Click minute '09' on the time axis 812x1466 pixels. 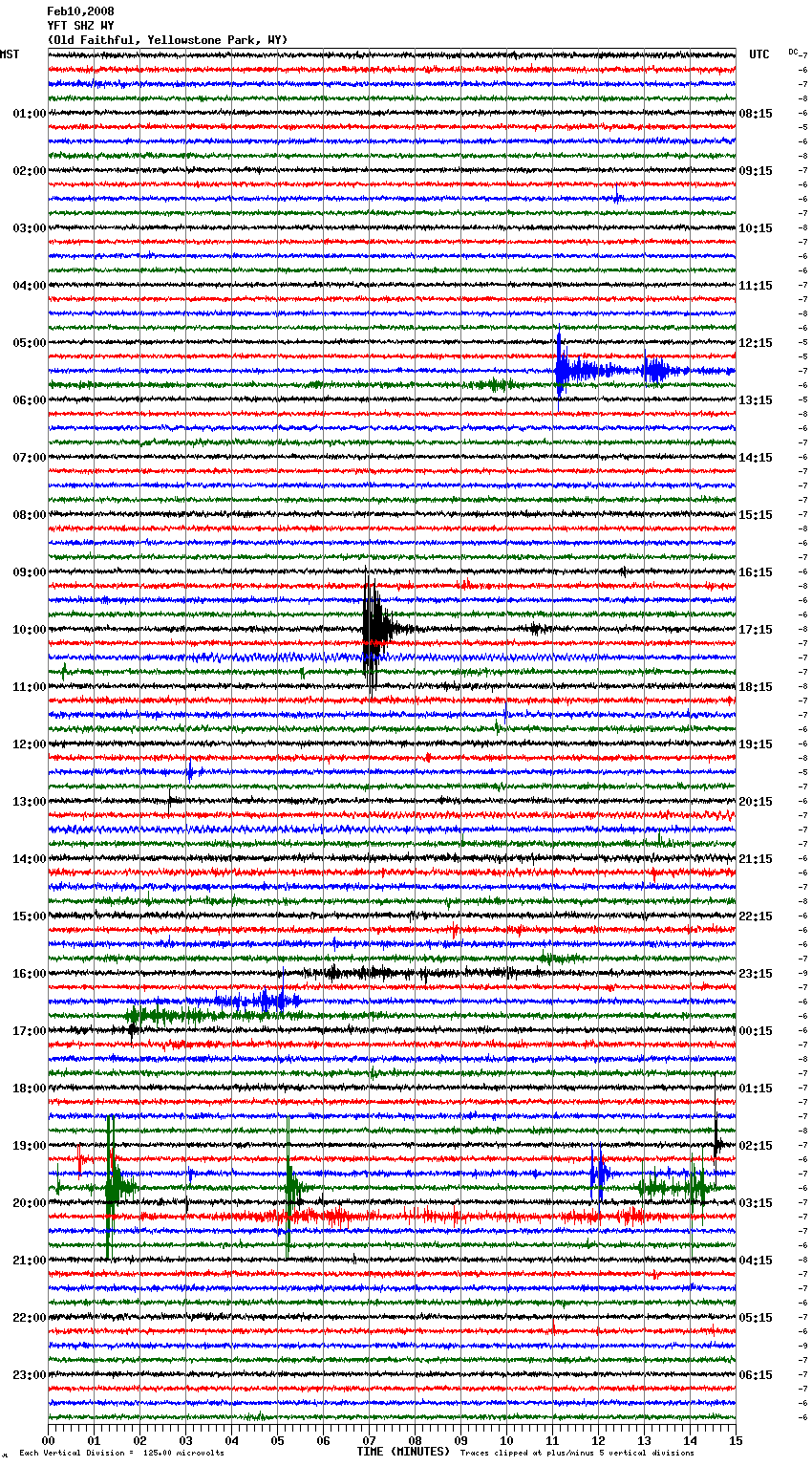461,1441
